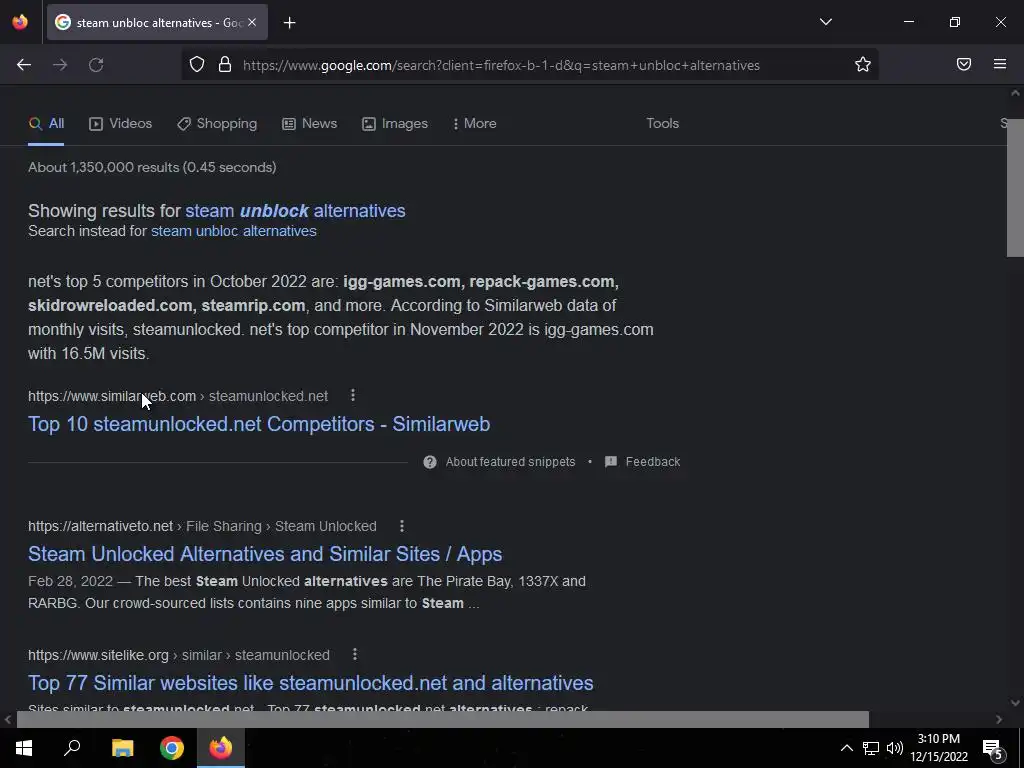Image resolution: width=1024 pixels, height=768 pixels.
Task: Open the Windows Start menu
Action: (x=24, y=748)
